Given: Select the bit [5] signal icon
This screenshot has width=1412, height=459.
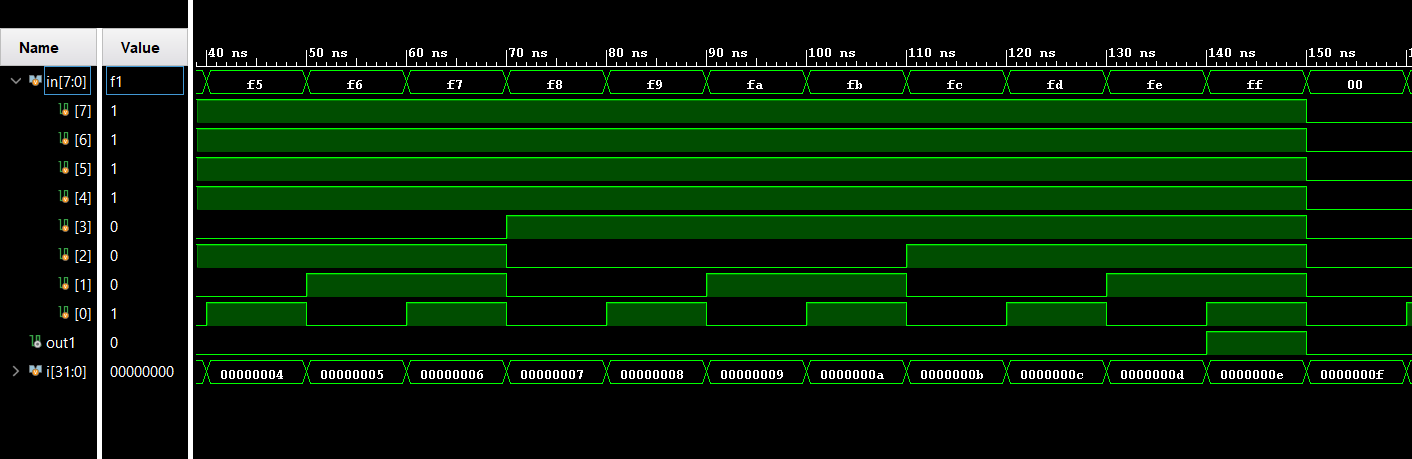Looking at the screenshot, I should tap(65, 168).
